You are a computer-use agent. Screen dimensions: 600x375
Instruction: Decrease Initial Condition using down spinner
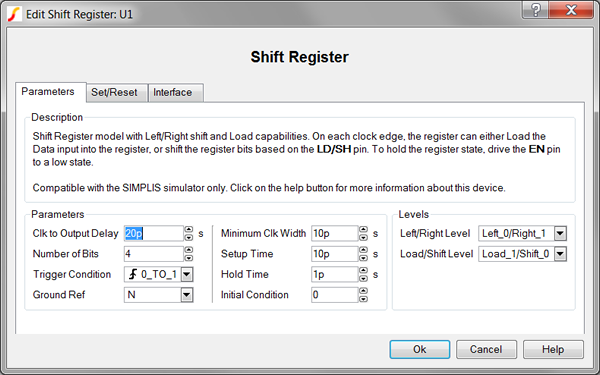click(x=364, y=298)
